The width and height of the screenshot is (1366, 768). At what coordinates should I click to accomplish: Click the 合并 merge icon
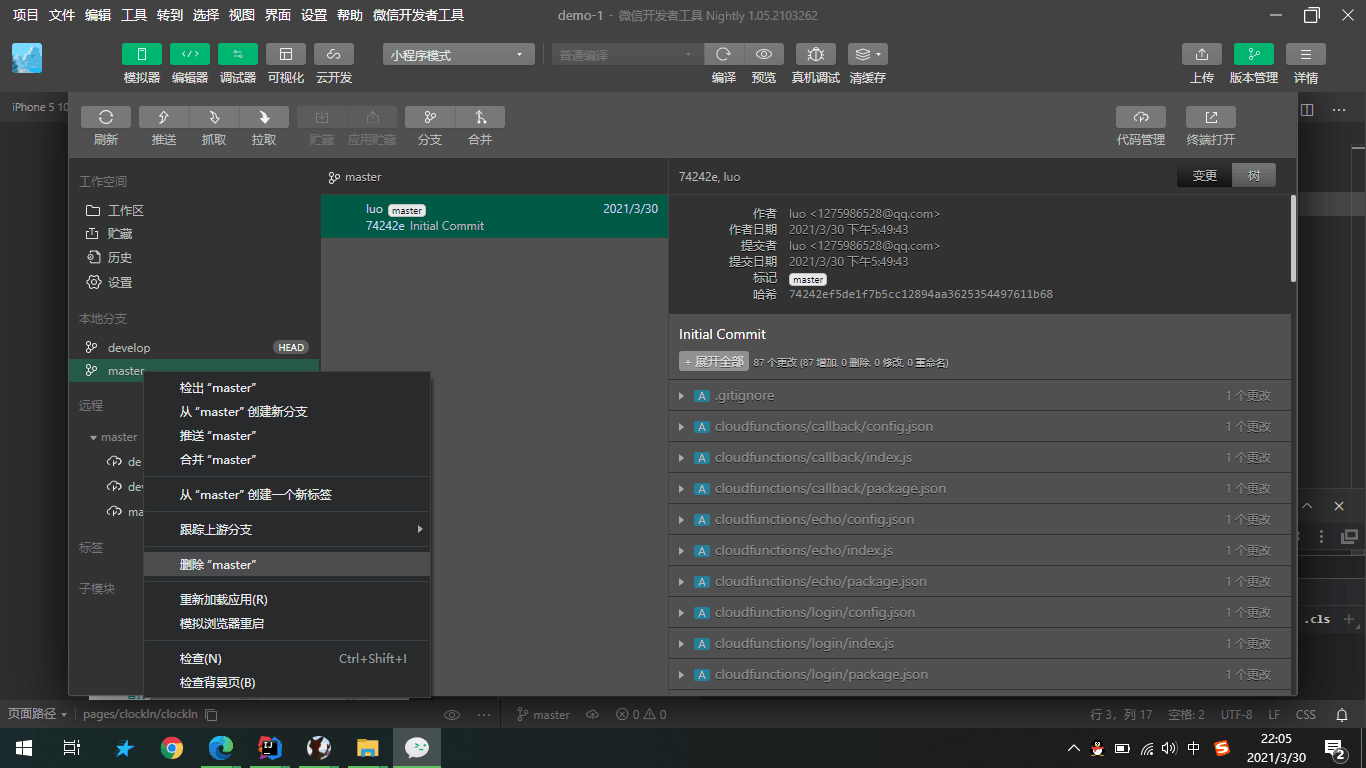tap(480, 117)
